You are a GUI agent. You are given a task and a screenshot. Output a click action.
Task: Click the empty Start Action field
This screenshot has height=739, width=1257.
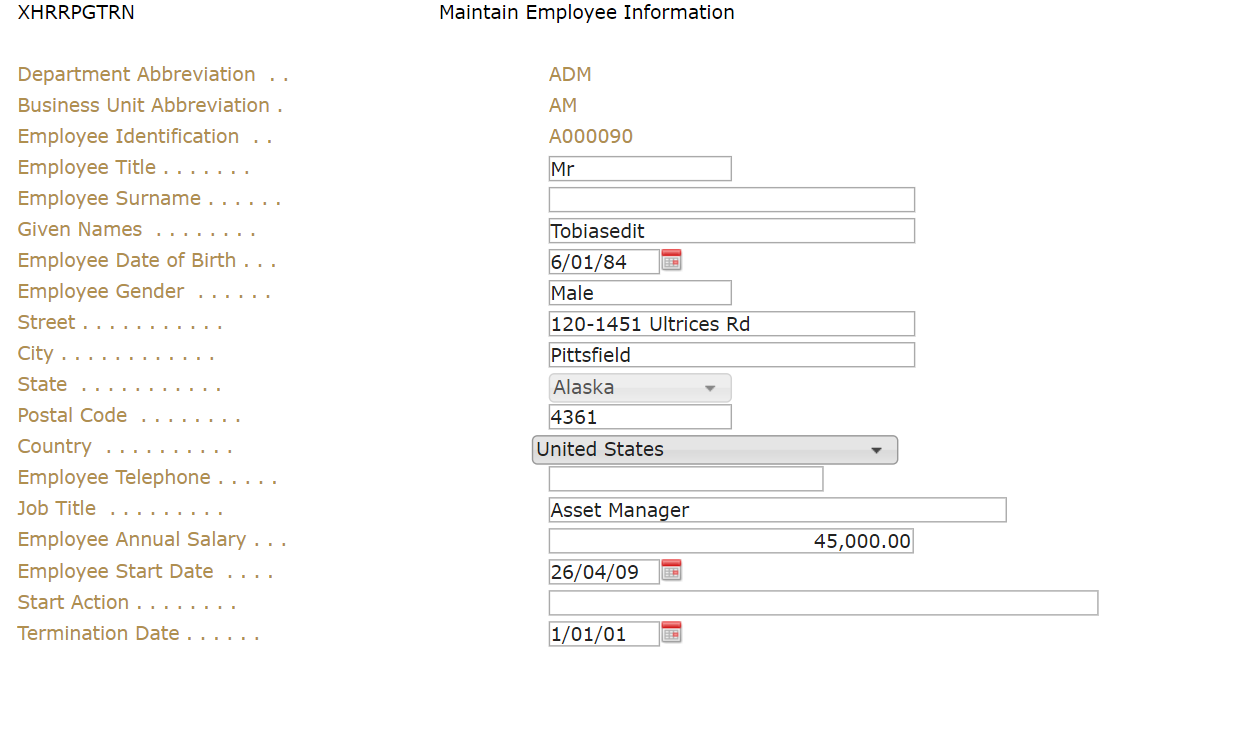tap(823, 603)
